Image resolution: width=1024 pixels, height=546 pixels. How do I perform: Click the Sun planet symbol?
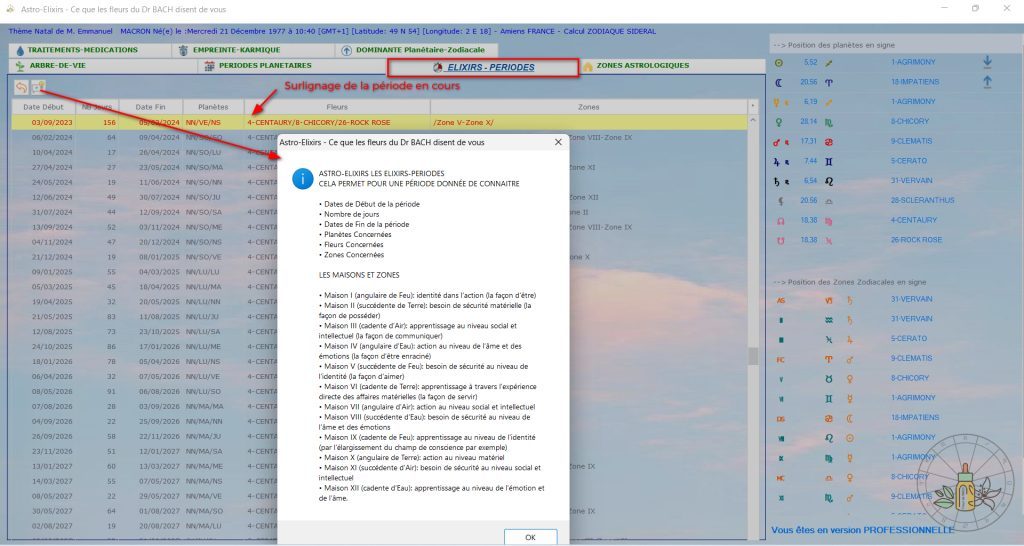coord(779,62)
